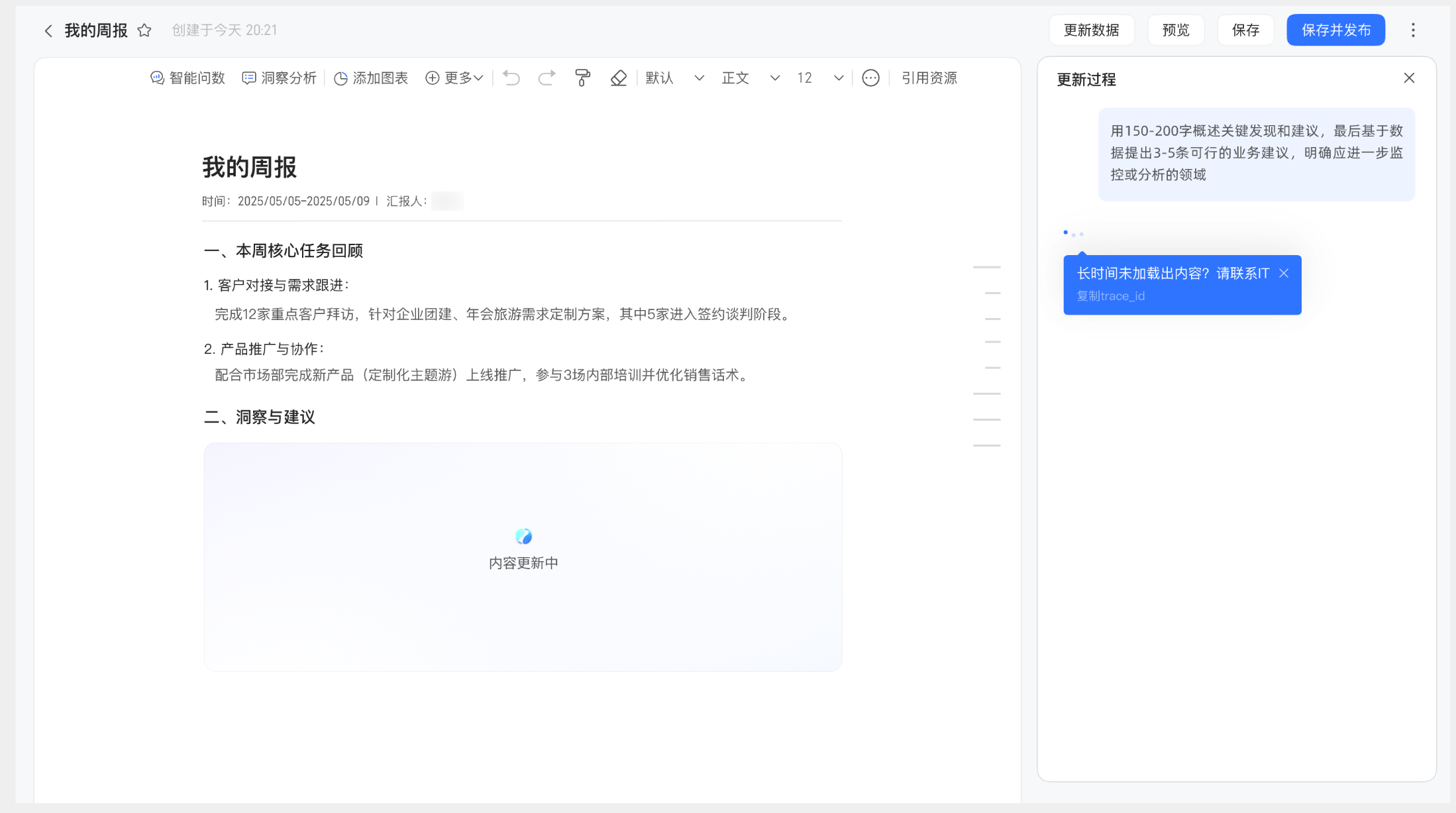
Task: Undo the last edit
Action: coord(511,78)
